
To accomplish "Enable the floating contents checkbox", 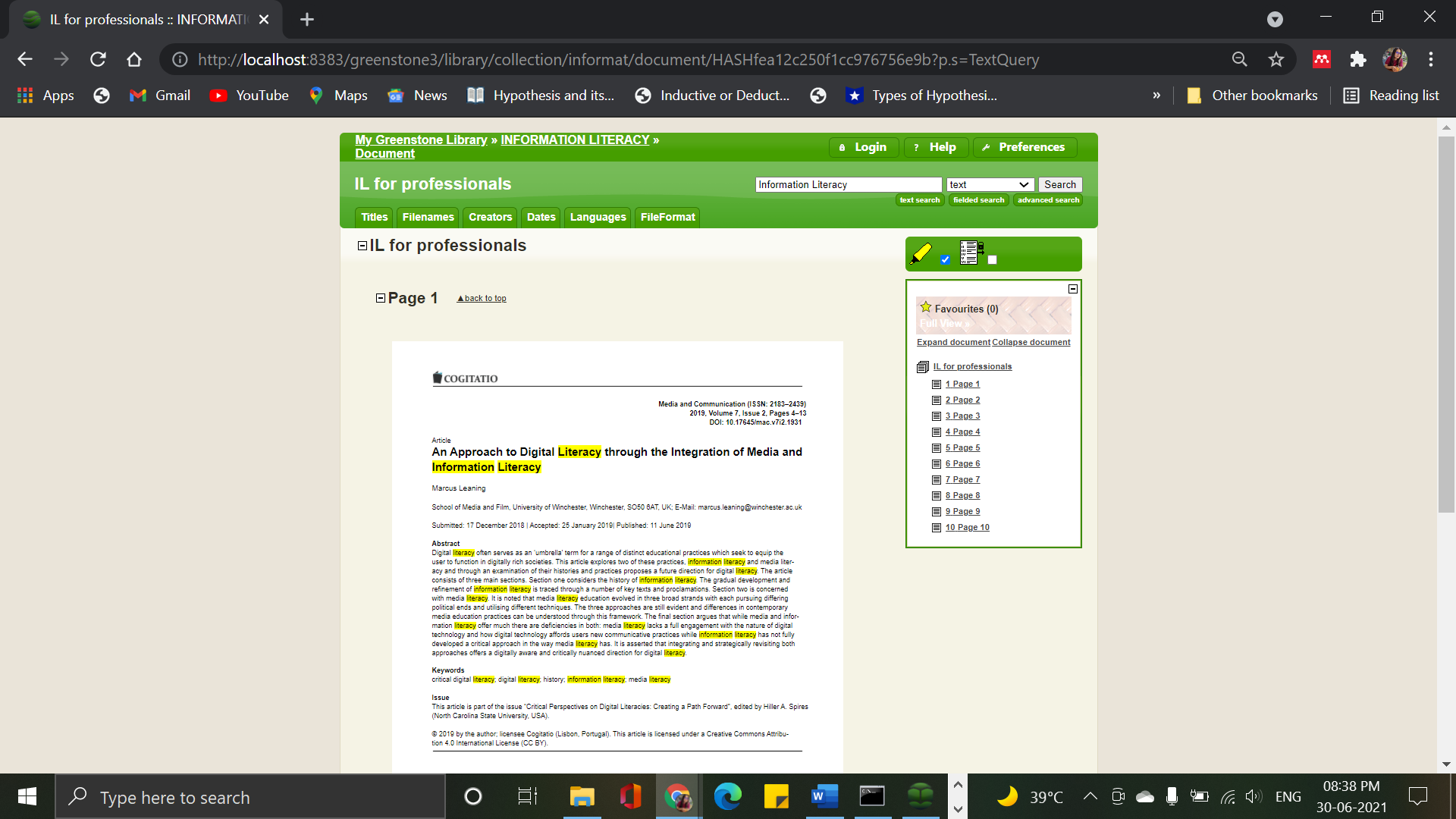I will tap(992, 260).
